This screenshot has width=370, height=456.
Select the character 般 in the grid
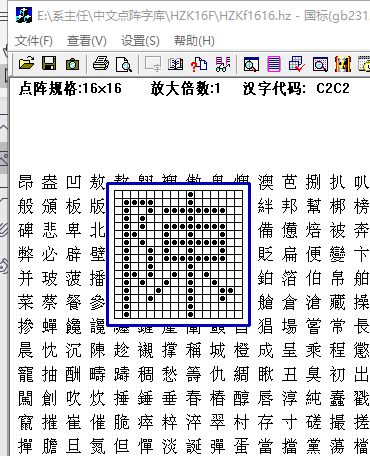click(x=26, y=206)
